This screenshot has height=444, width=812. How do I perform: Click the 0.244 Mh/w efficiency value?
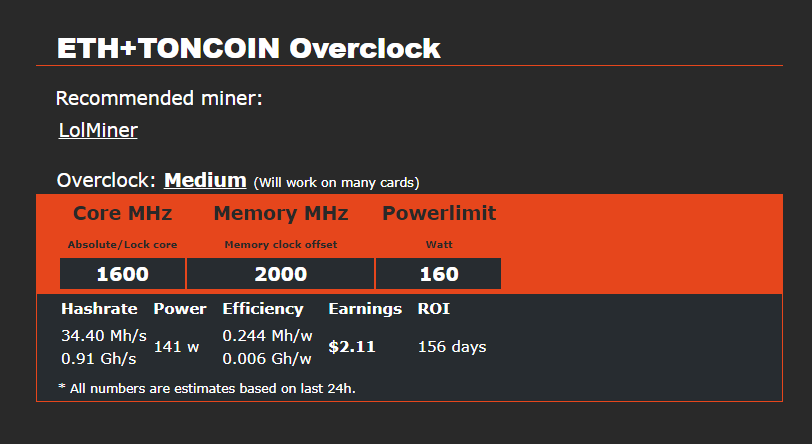pyautogui.click(x=267, y=336)
